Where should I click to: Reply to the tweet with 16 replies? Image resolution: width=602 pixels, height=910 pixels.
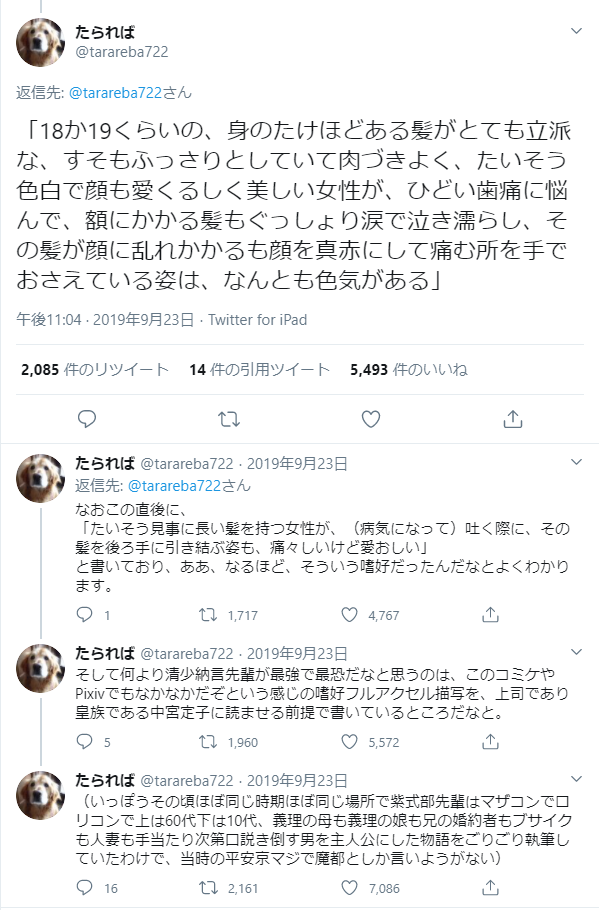click(x=85, y=888)
